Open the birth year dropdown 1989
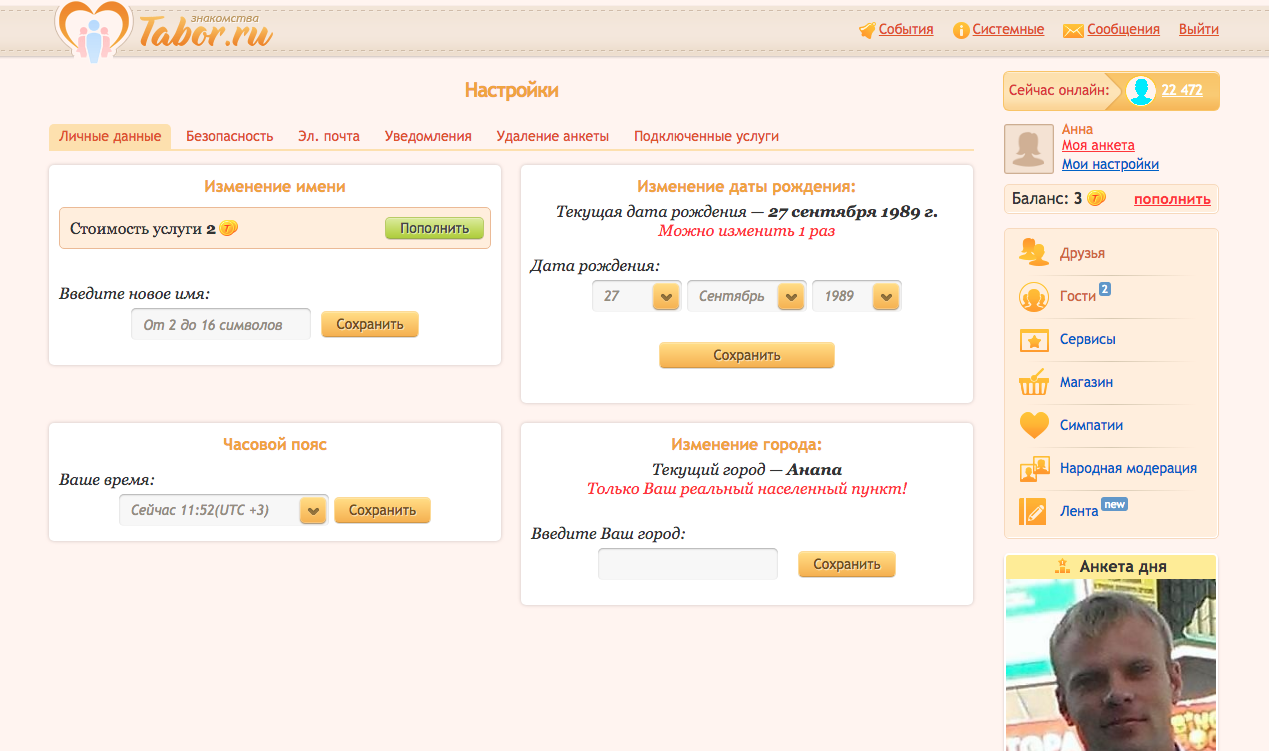Viewport: 1269px width, 751px height. coord(856,297)
